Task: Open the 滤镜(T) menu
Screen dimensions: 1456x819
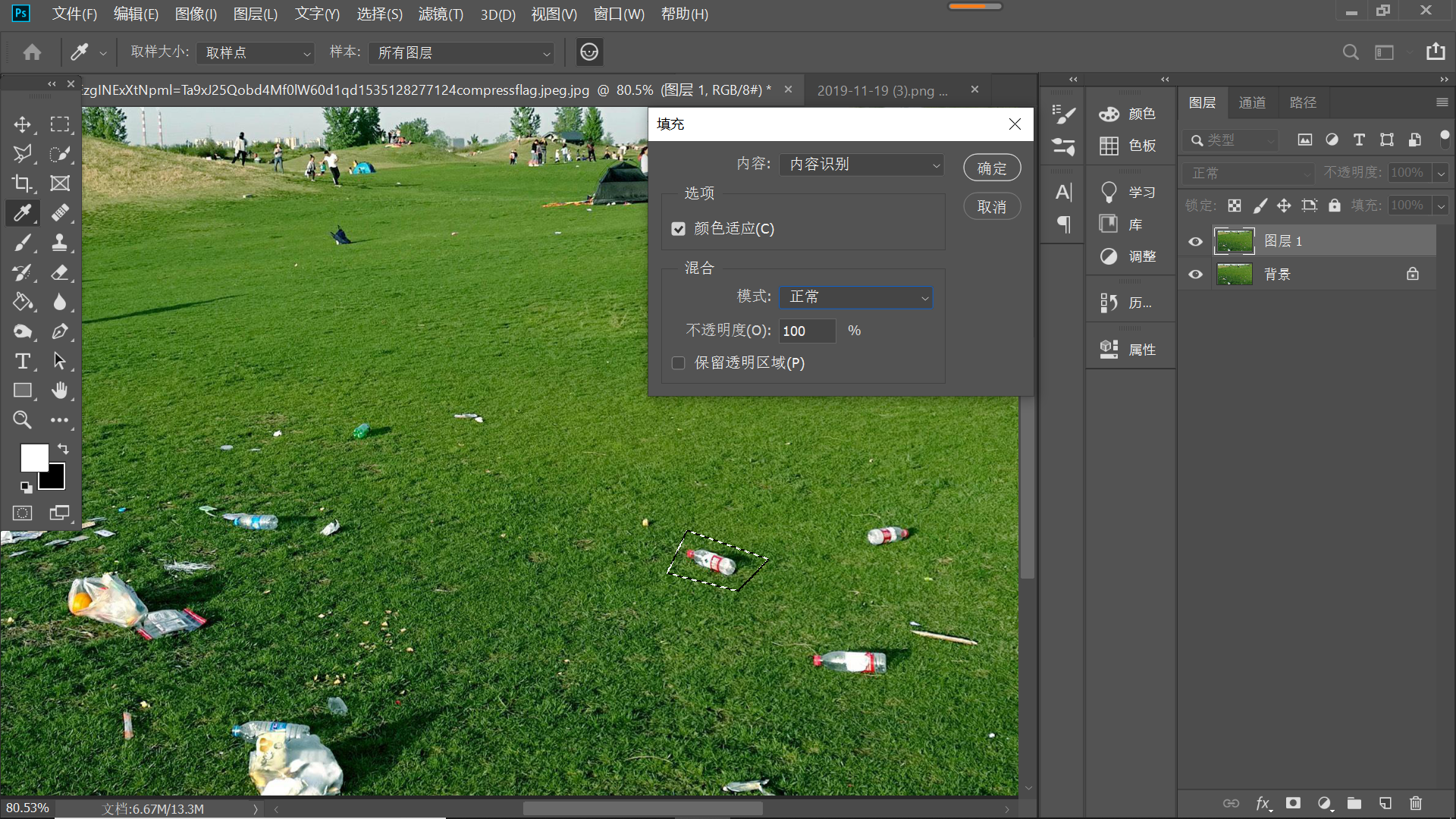Action: [441, 14]
